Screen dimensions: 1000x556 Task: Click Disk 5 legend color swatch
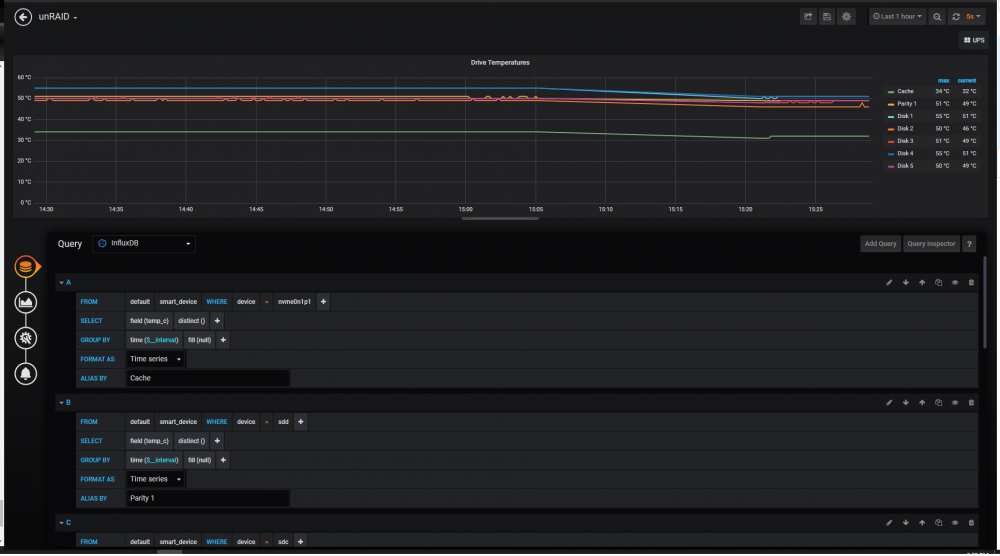pyautogui.click(x=891, y=166)
